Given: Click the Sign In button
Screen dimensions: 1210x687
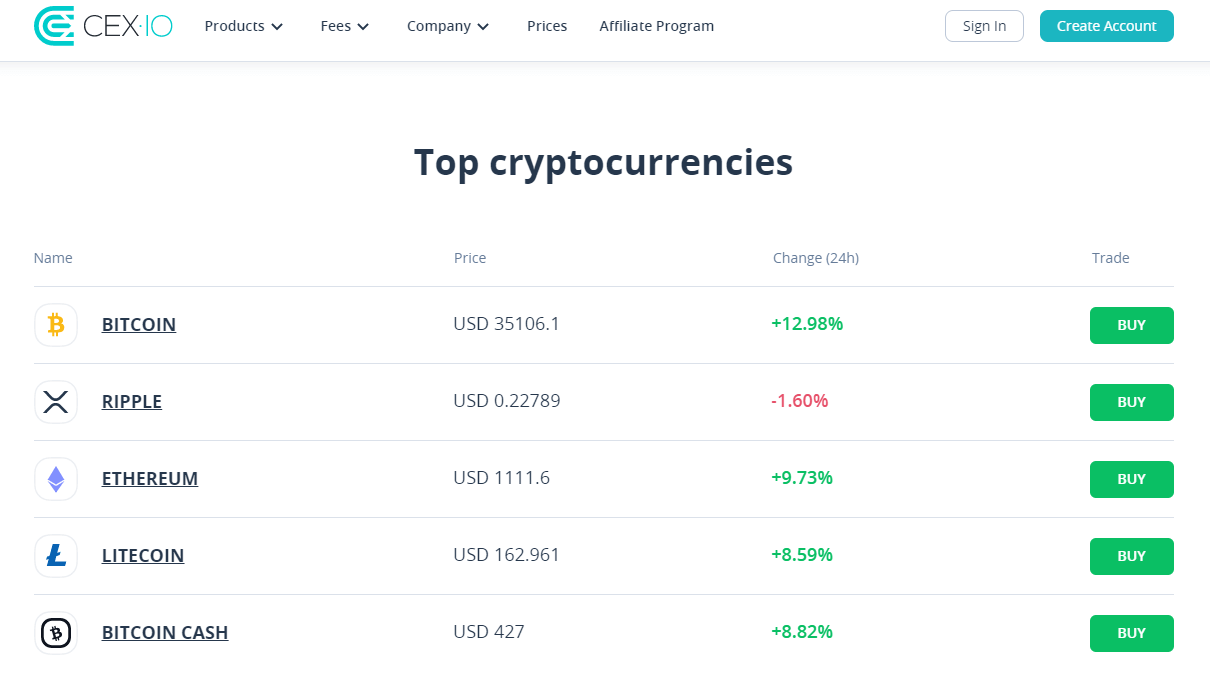Looking at the screenshot, I should (x=984, y=26).
